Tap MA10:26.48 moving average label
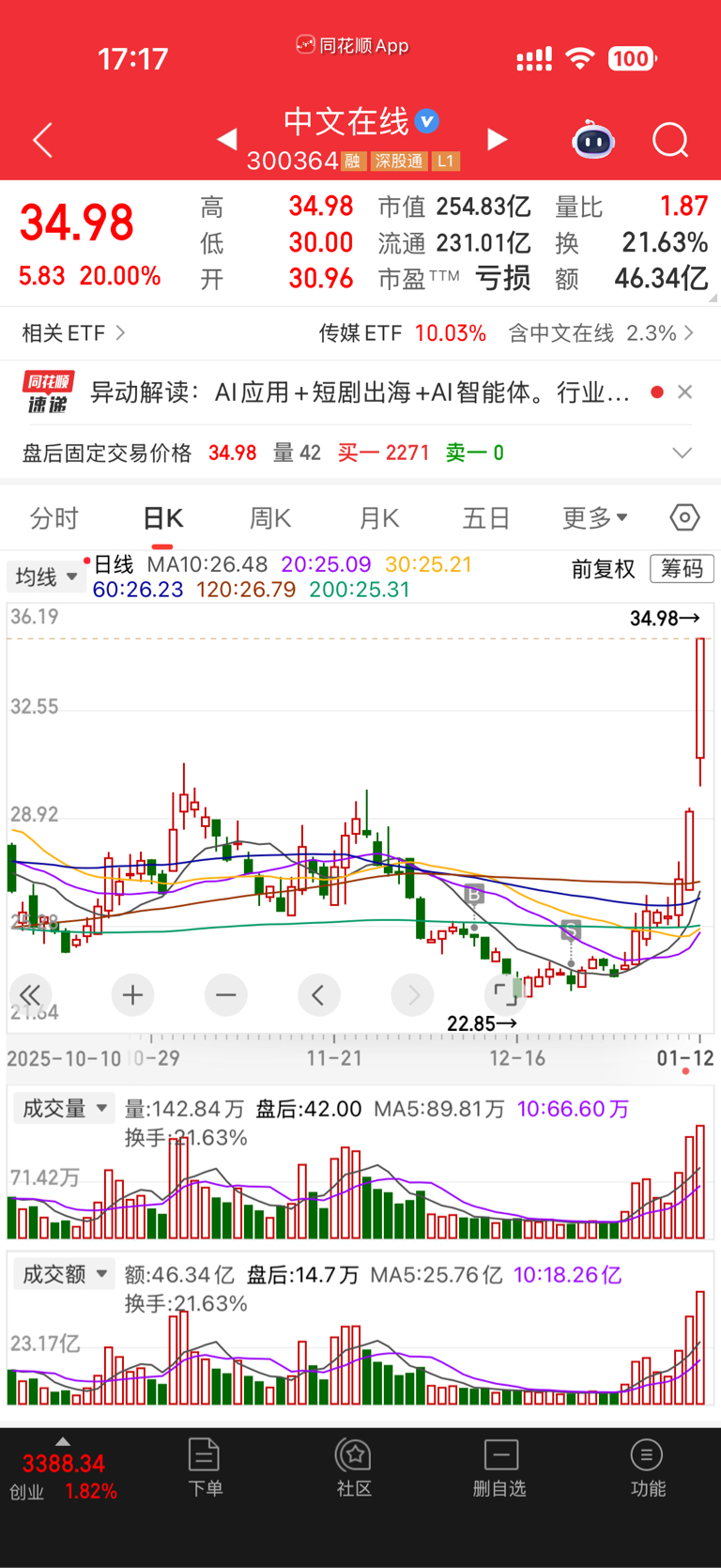 [x=207, y=564]
